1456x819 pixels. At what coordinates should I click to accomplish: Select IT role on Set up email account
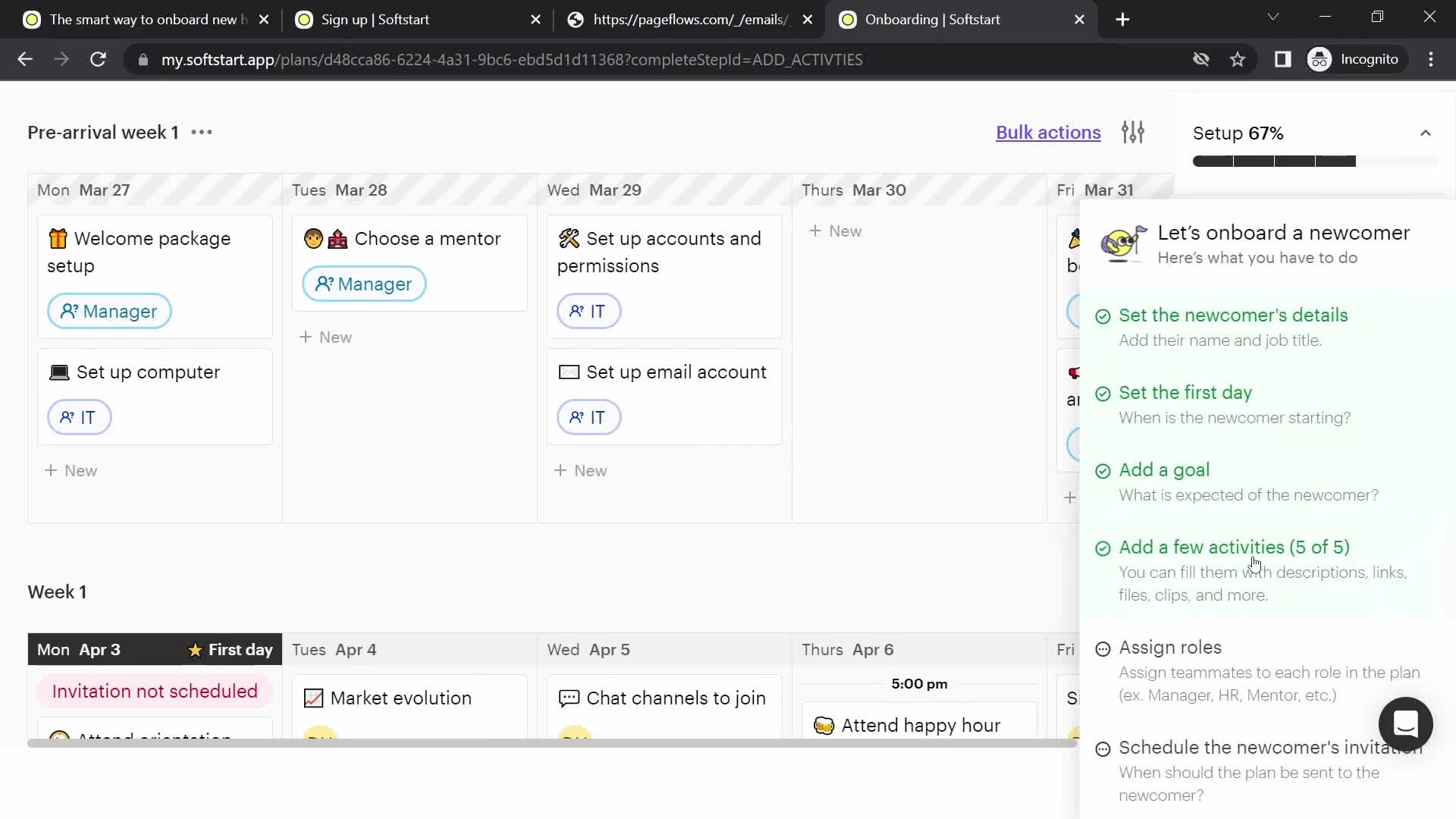(x=588, y=417)
